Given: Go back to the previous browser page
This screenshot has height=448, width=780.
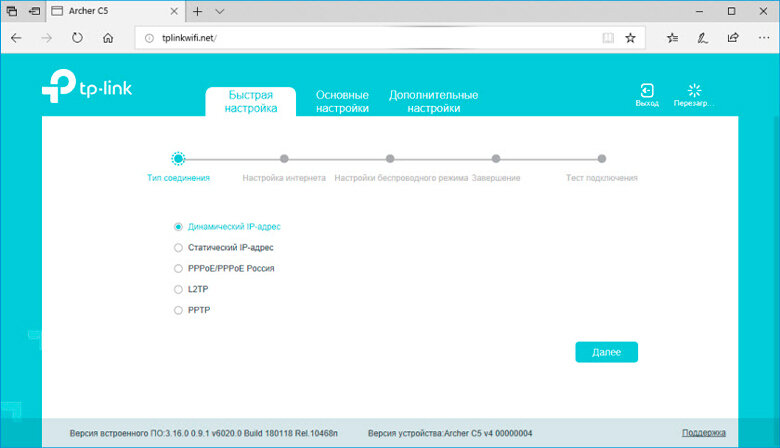Looking at the screenshot, I should coord(16,38).
